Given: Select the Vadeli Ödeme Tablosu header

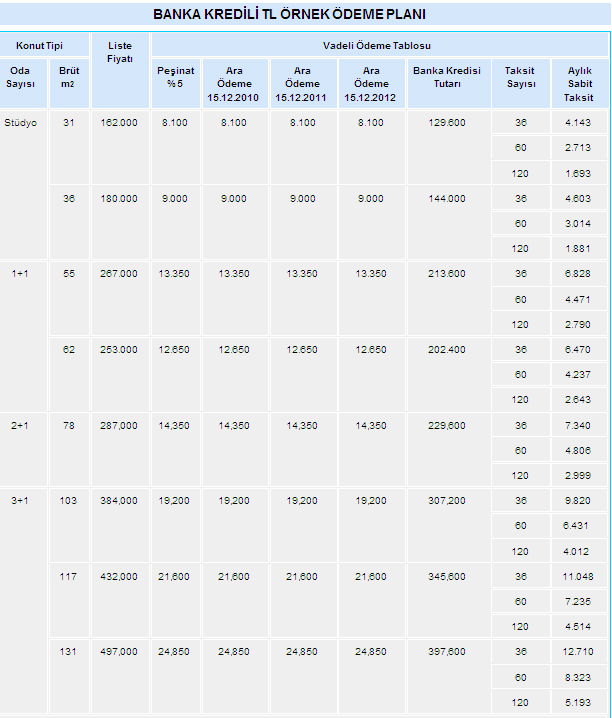Looking at the screenshot, I should [x=377, y=46].
